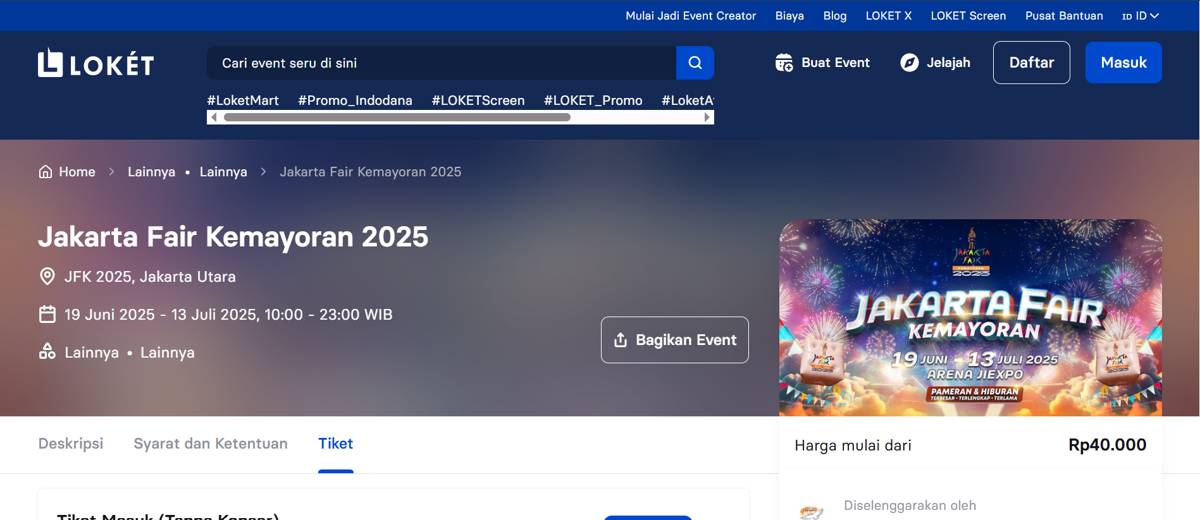1200x520 pixels.
Task: Click the #LoketMart hashtag
Action: tap(243, 100)
